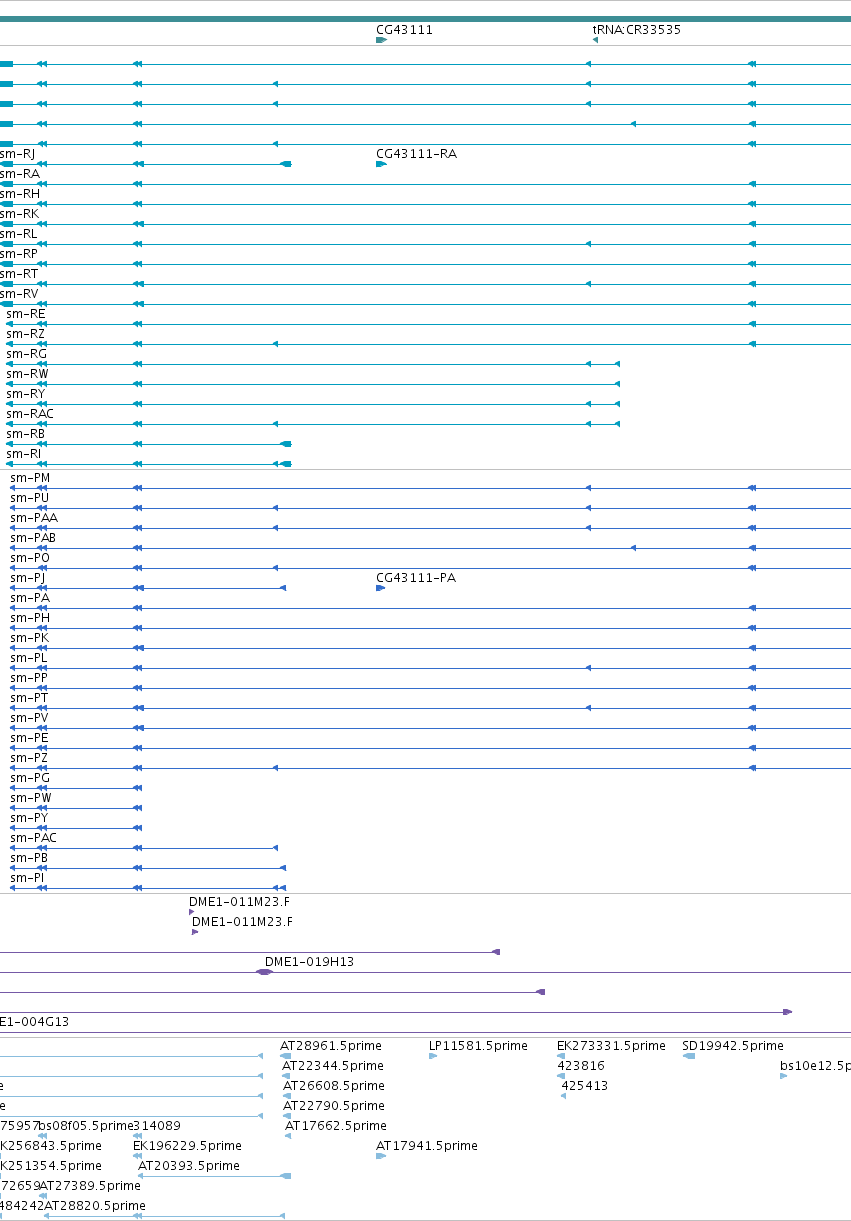This screenshot has height=1221, width=851.
Task: Select the sm-PAC protein label
Action: pos(34,838)
